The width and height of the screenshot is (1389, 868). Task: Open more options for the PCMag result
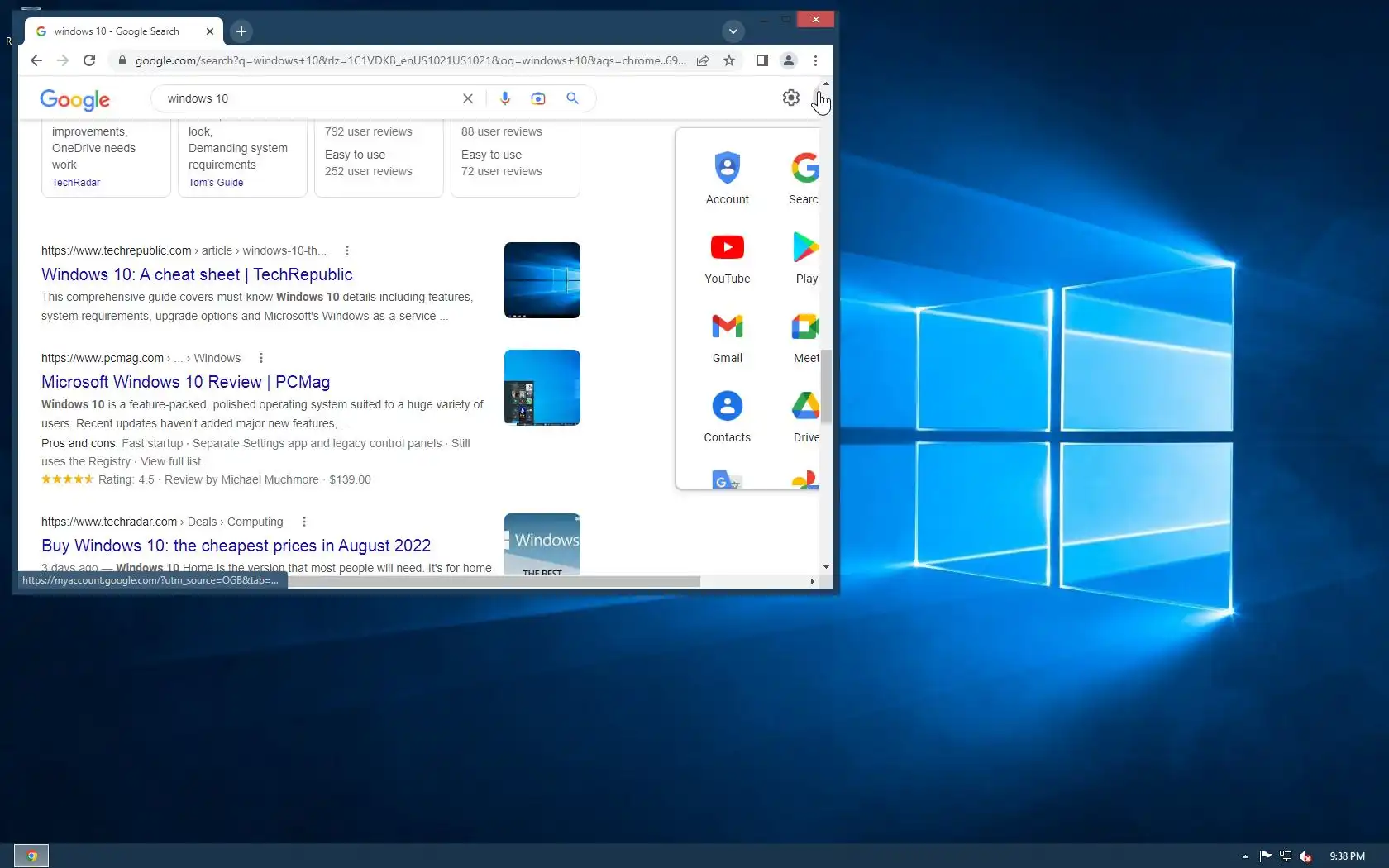pos(261,358)
